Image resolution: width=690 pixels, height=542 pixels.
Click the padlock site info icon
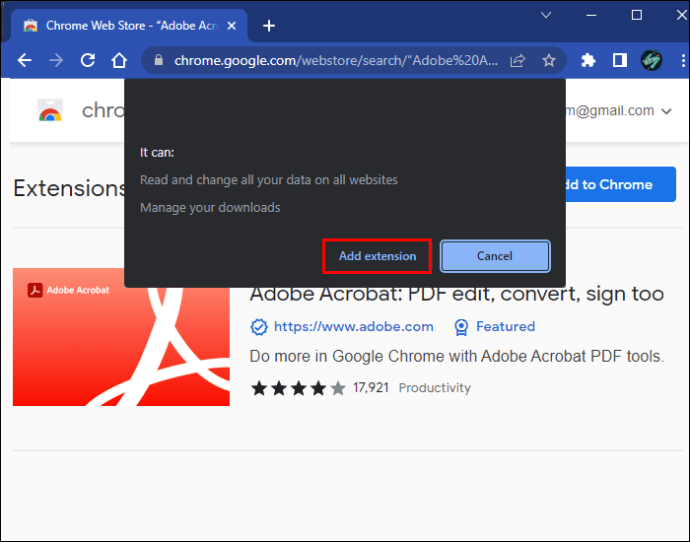click(159, 60)
